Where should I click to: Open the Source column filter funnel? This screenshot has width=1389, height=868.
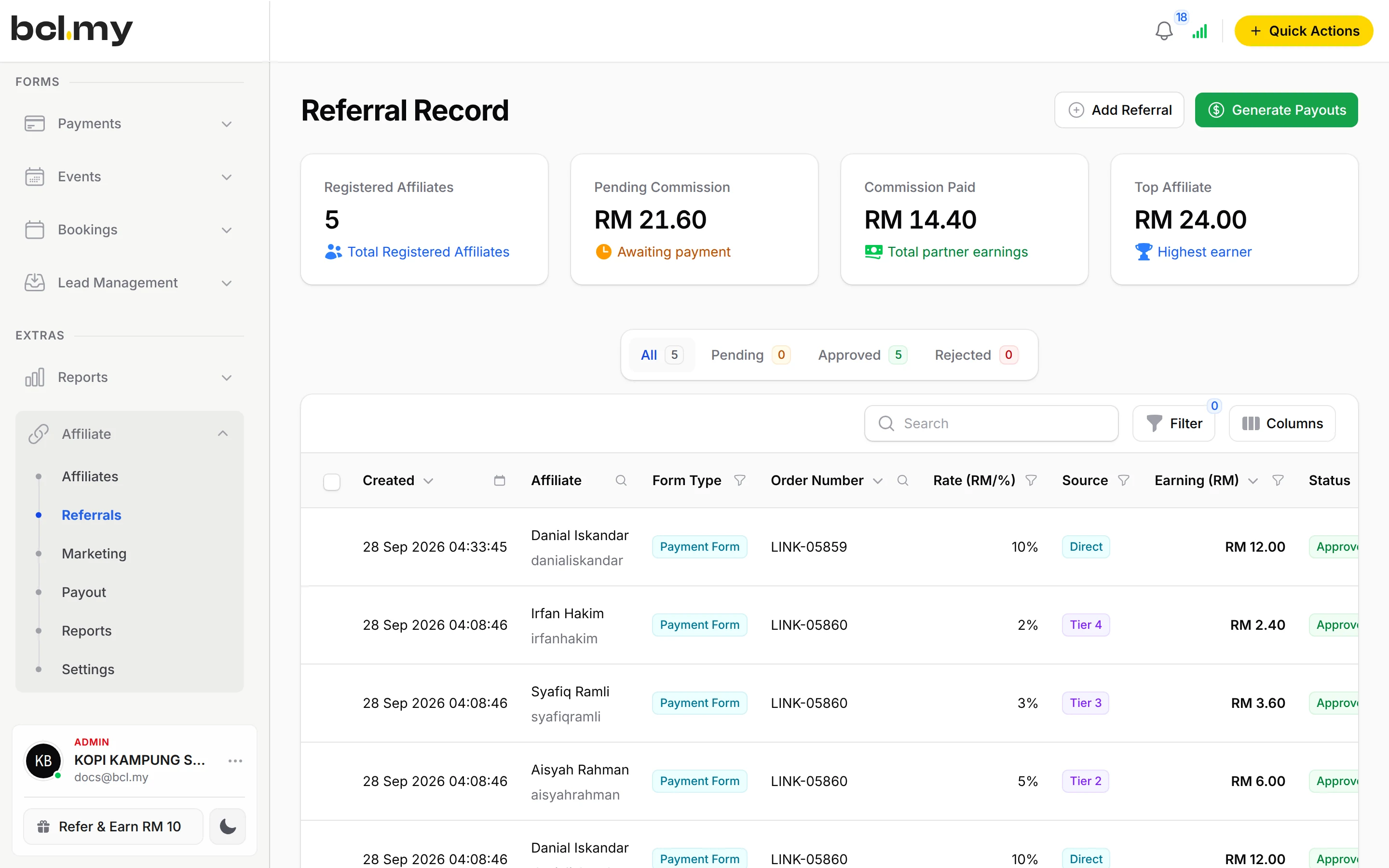pos(1124,480)
